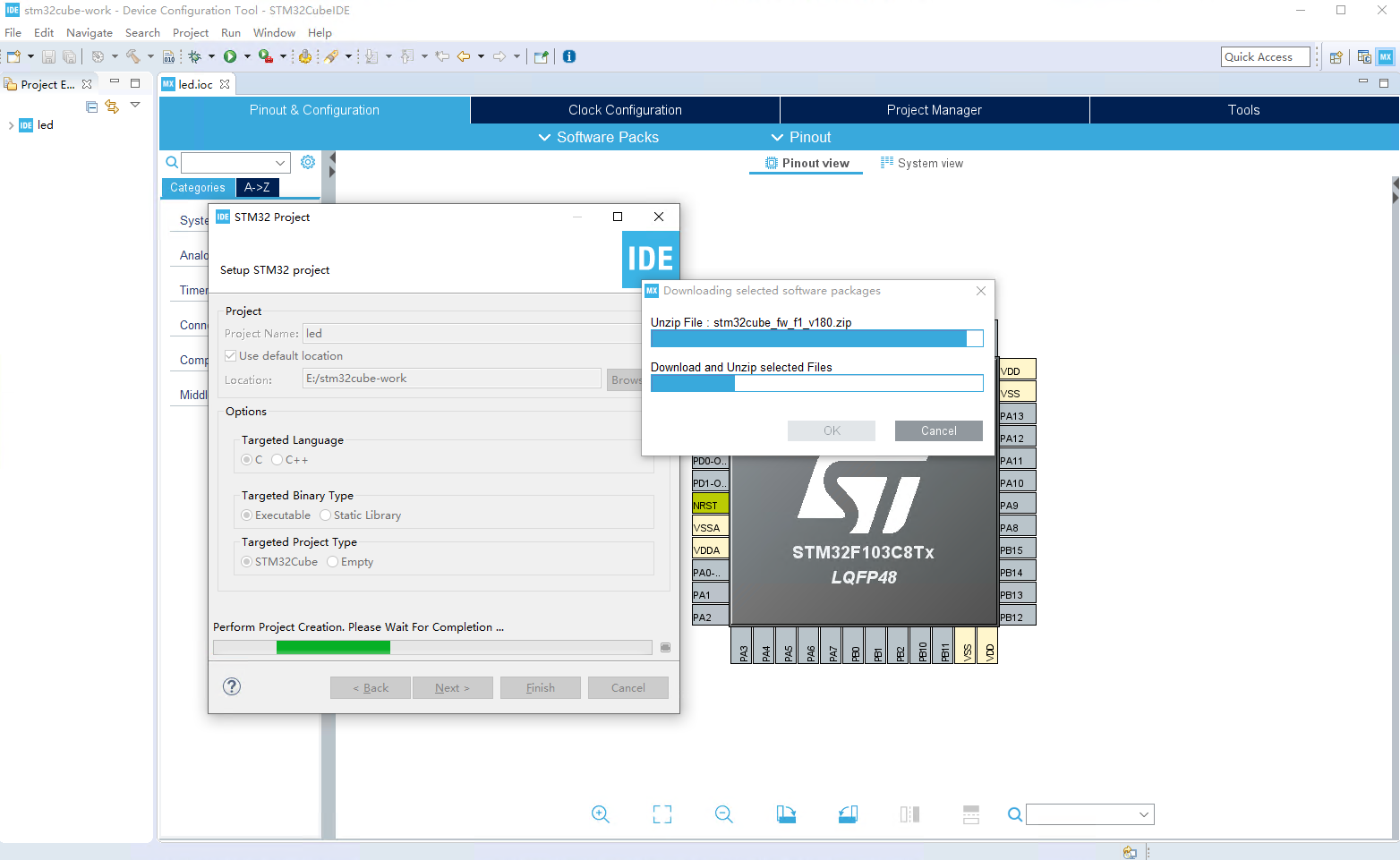
Task: Rotate the chip view counter-clockwise
Action: point(848,814)
